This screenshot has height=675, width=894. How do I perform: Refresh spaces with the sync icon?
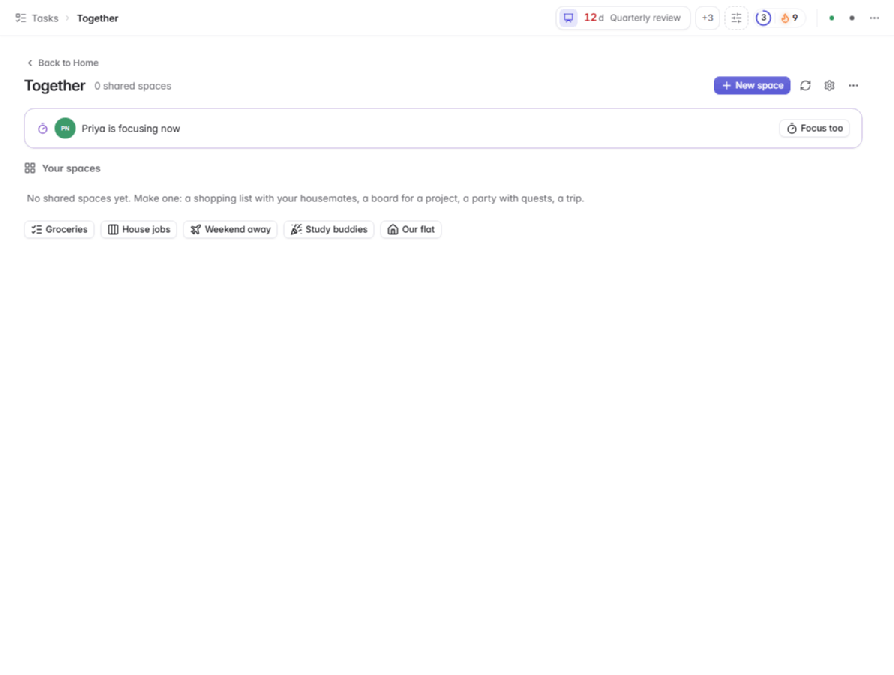(805, 86)
